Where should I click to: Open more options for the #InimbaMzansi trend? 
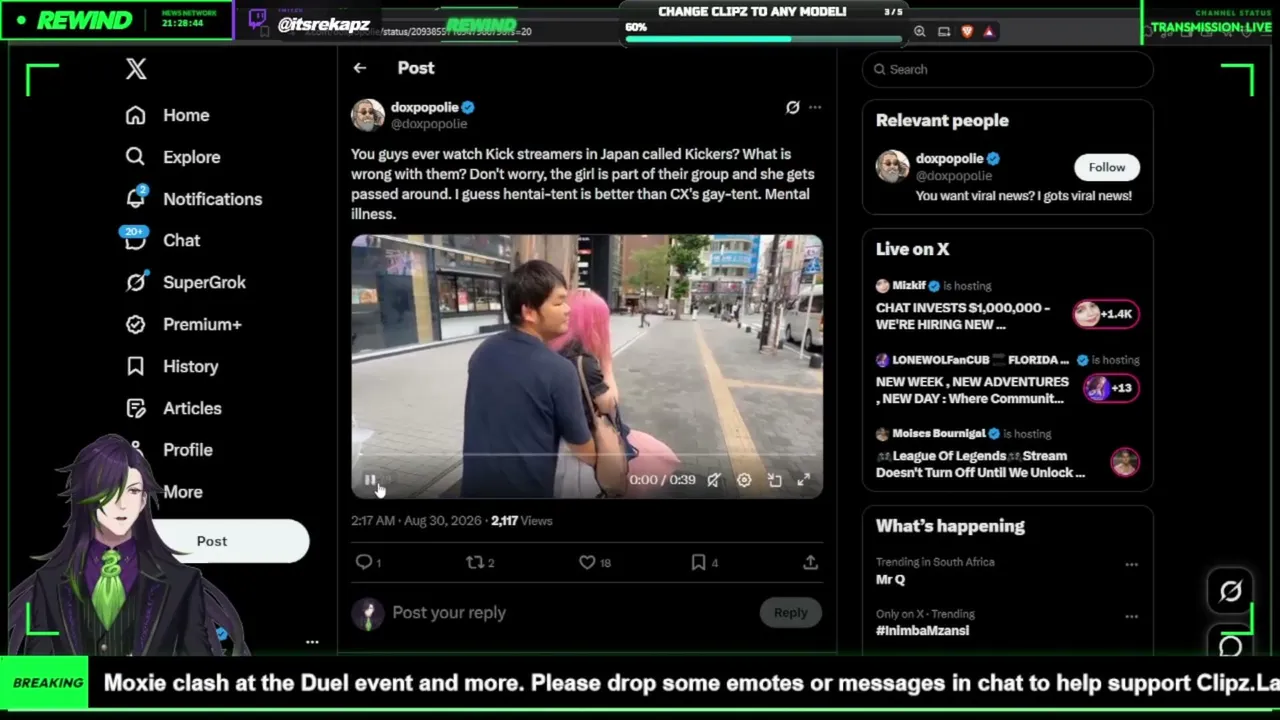coord(1131,616)
